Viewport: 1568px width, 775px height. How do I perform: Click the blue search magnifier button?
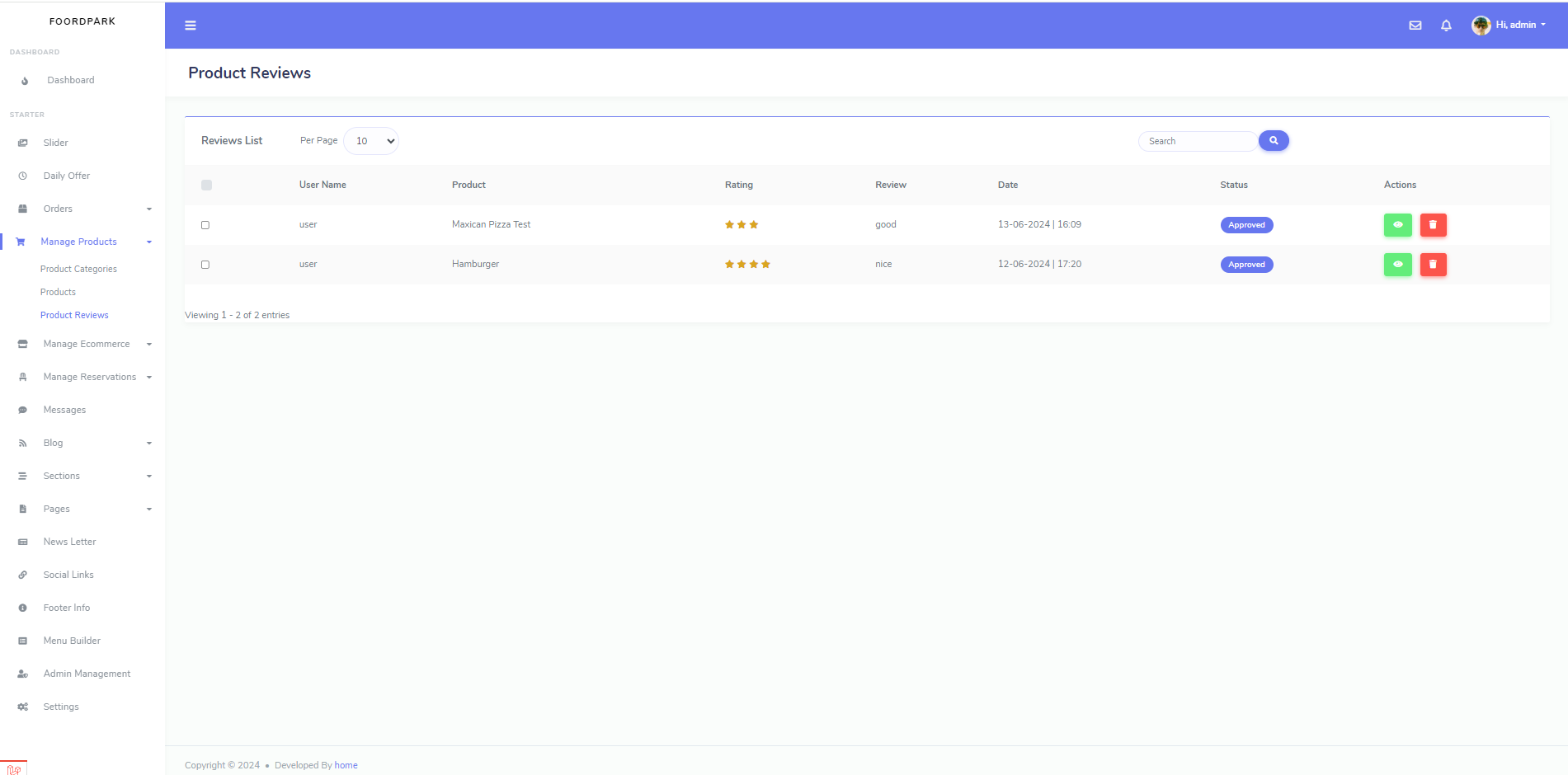coord(1274,141)
